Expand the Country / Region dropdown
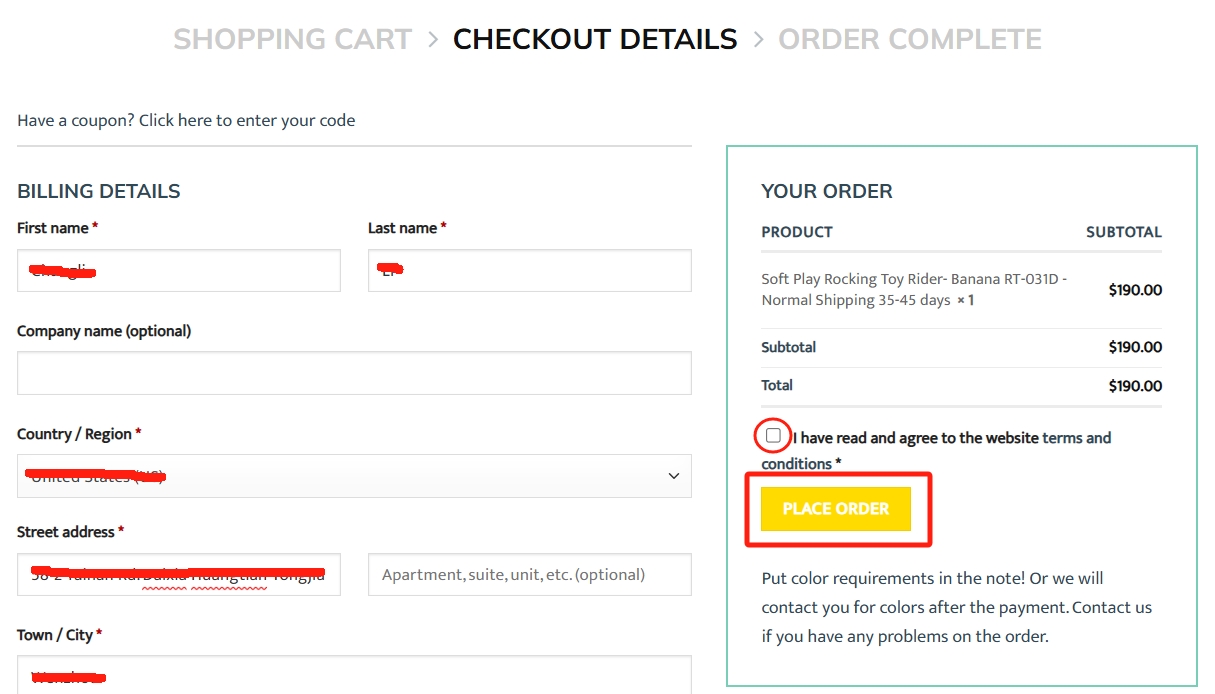Image resolution: width=1215 pixels, height=694 pixels. pos(354,476)
